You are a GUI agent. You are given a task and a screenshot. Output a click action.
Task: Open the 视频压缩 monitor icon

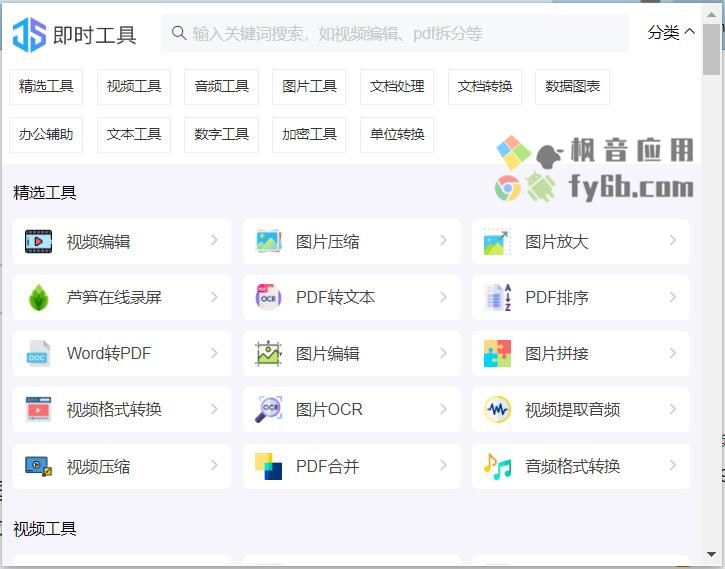click(x=38, y=466)
